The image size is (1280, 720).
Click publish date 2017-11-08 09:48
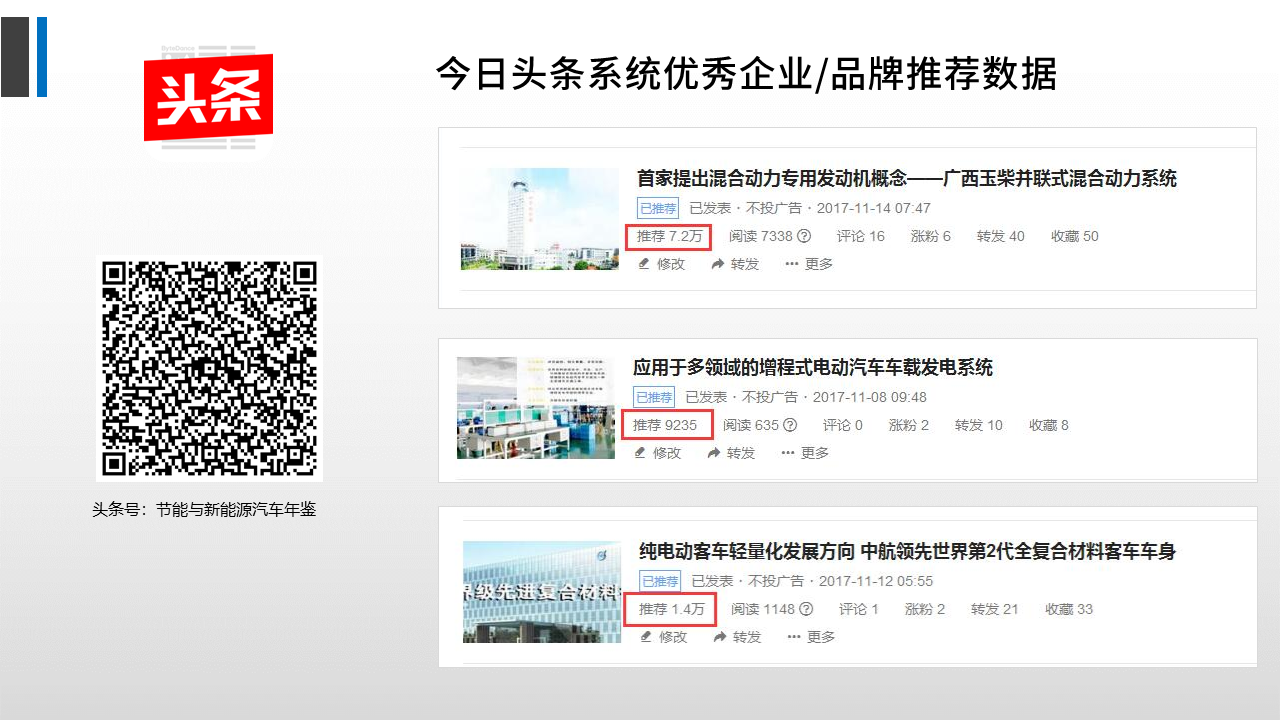point(870,397)
